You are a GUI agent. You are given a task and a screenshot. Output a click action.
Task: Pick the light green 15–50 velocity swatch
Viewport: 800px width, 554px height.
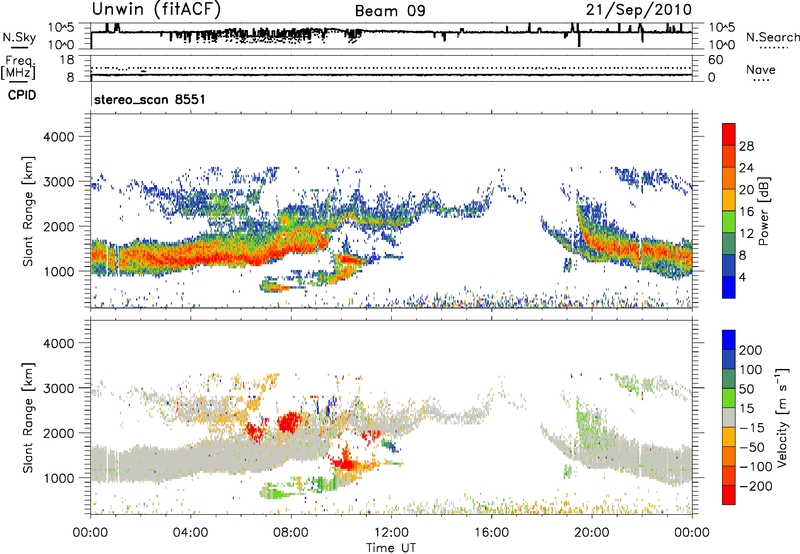click(x=729, y=398)
